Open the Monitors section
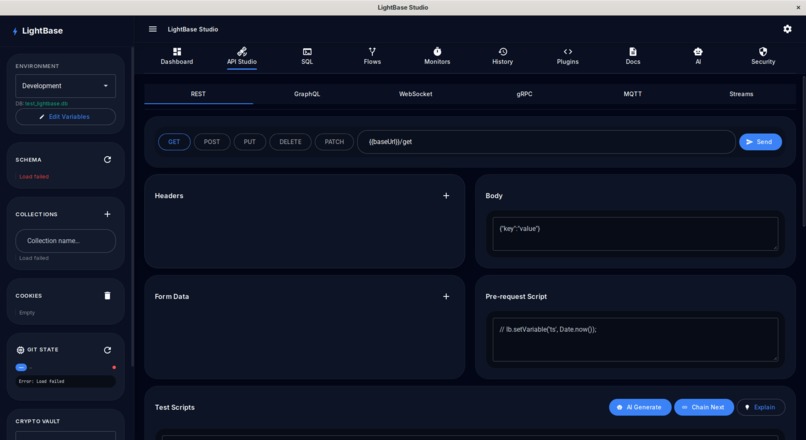 click(437, 56)
